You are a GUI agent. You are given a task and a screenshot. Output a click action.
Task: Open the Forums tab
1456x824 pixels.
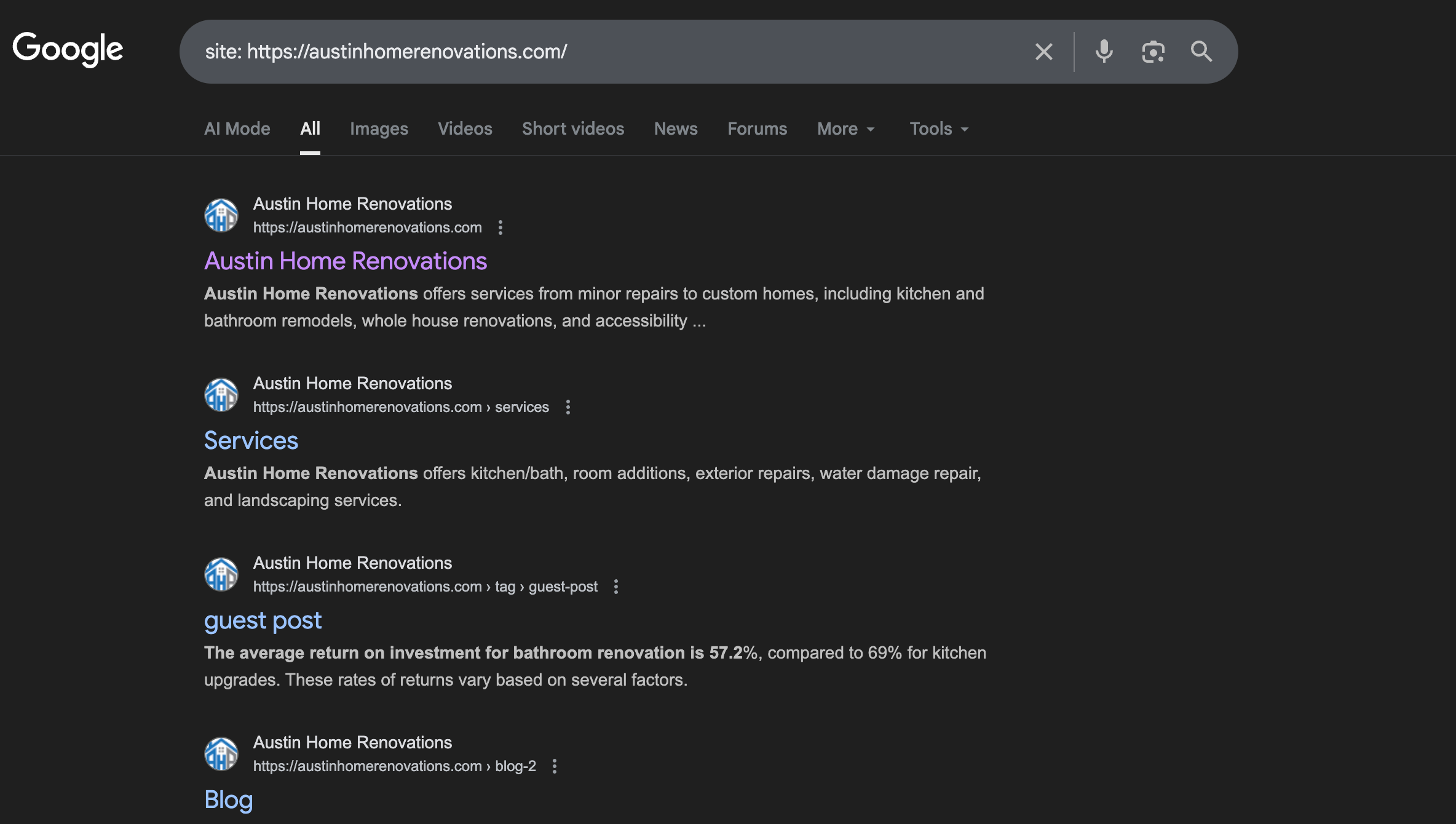(757, 129)
